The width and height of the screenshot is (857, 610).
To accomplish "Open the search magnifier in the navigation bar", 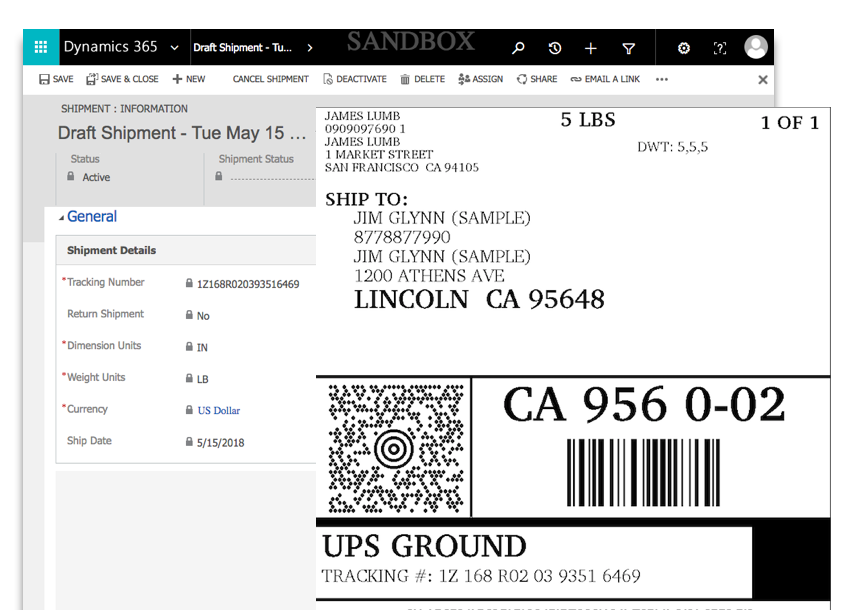I will coord(518,48).
